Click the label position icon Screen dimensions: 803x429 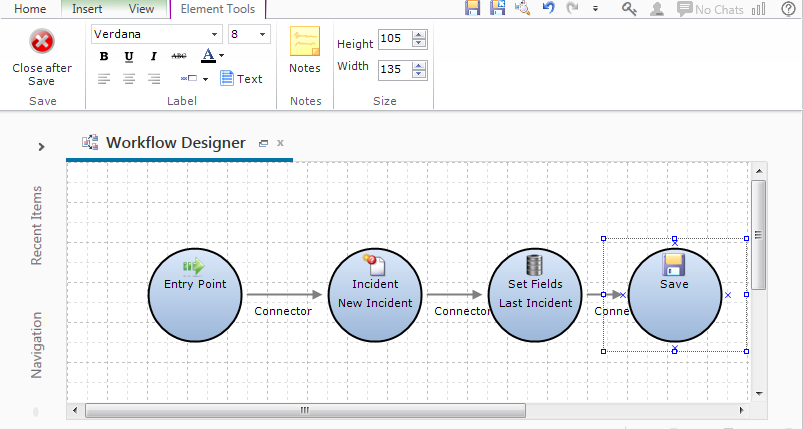(189, 79)
